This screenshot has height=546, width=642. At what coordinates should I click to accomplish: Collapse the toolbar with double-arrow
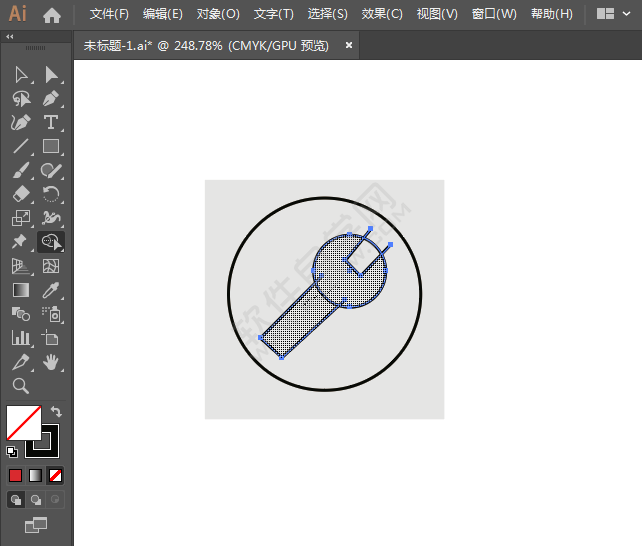coord(10,36)
